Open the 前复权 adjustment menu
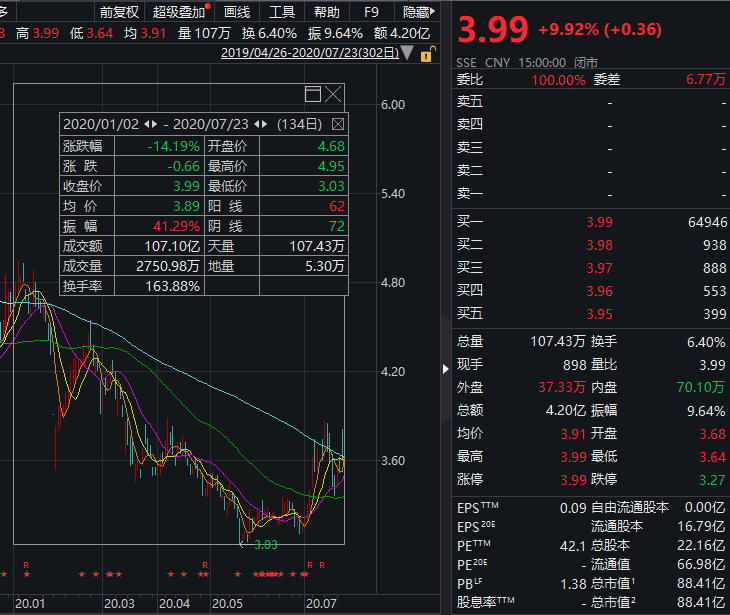 119,12
